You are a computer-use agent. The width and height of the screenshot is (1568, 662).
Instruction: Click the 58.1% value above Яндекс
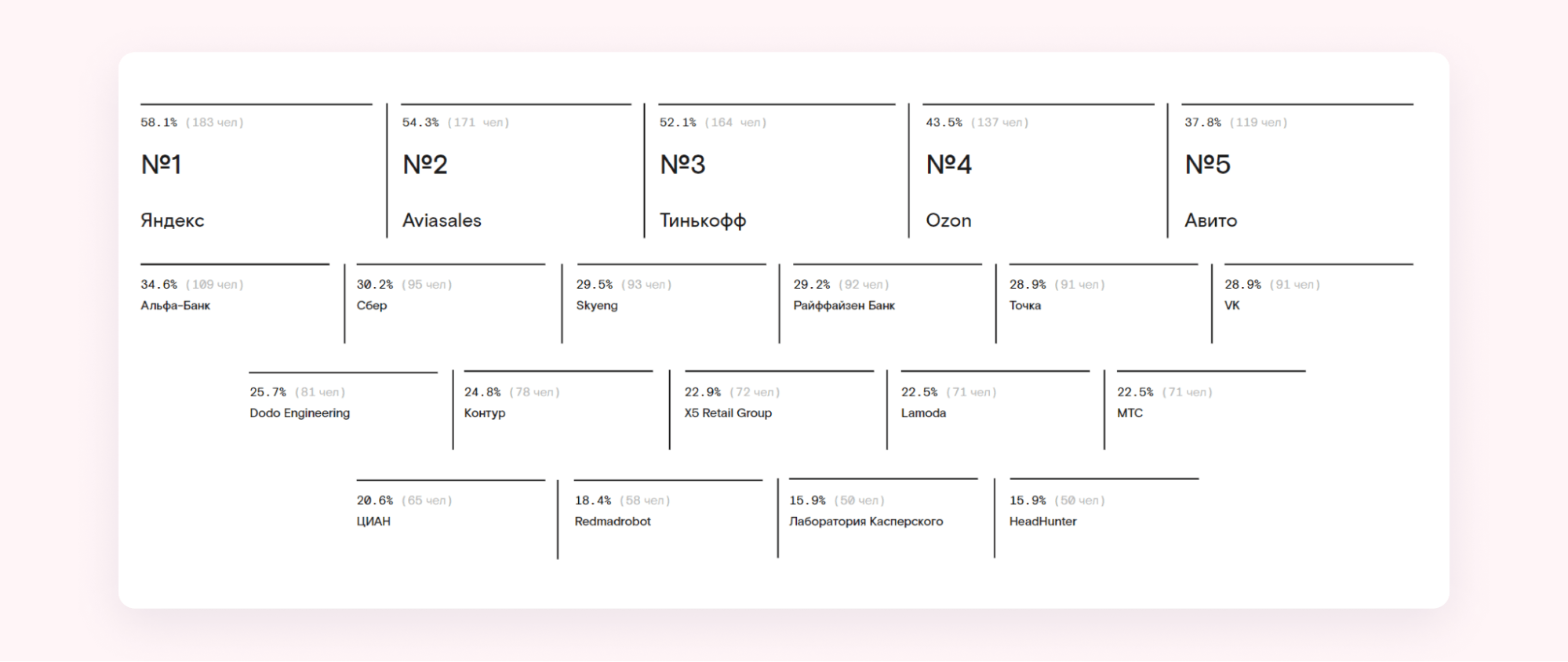click(158, 122)
